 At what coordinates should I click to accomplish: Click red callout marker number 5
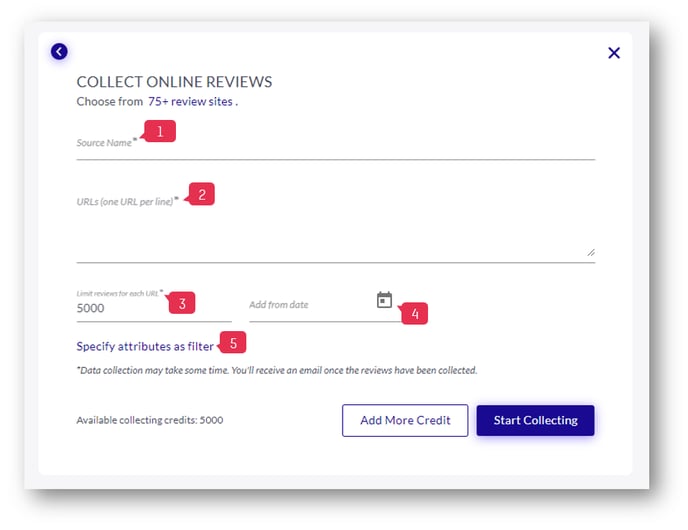tap(233, 342)
